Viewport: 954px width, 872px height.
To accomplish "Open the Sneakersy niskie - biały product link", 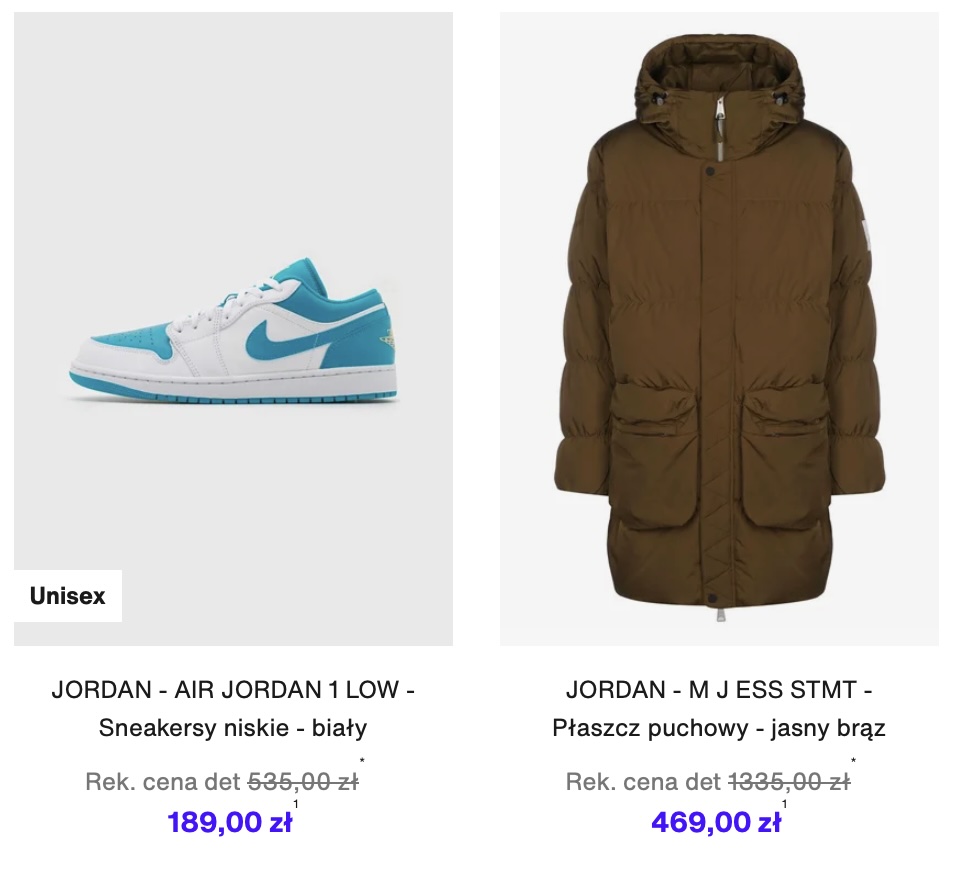I will click(x=233, y=728).
